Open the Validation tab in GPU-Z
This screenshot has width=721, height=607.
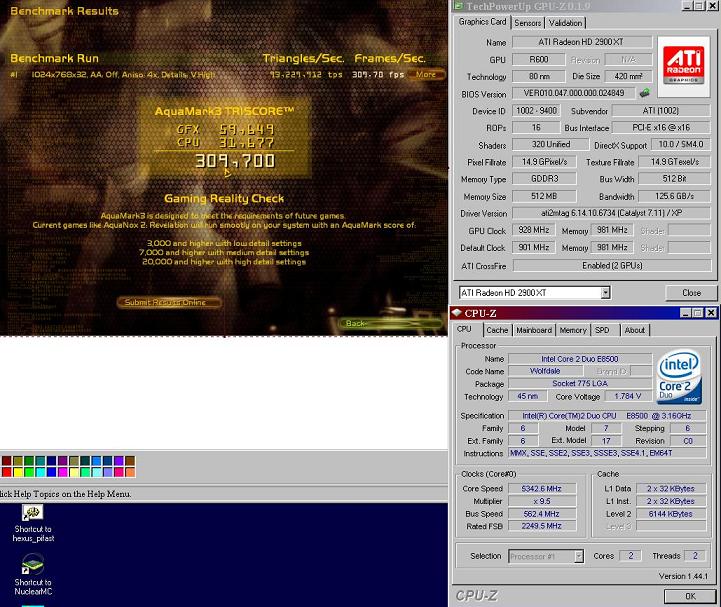click(565, 23)
